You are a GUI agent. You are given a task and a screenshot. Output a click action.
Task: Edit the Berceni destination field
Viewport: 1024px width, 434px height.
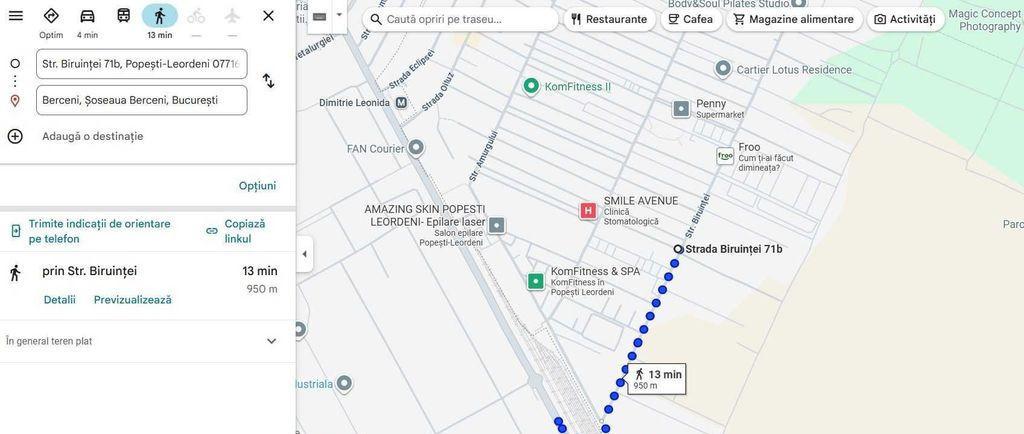pyautogui.click(x=141, y=100)
